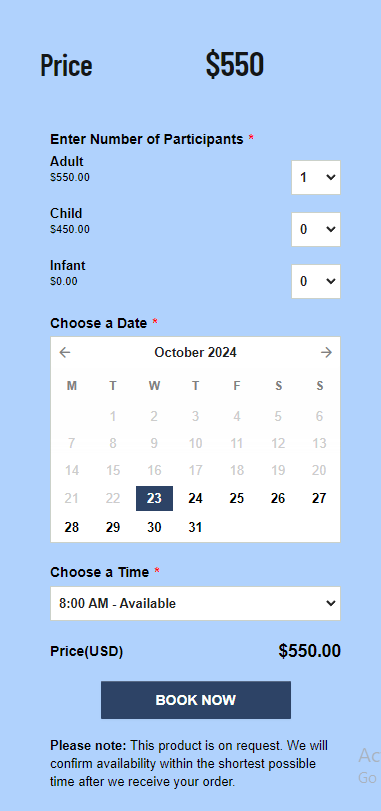This screenshot has height=811, width=381.
Task: Click the disabled date October 22
Action: (113, 498)
